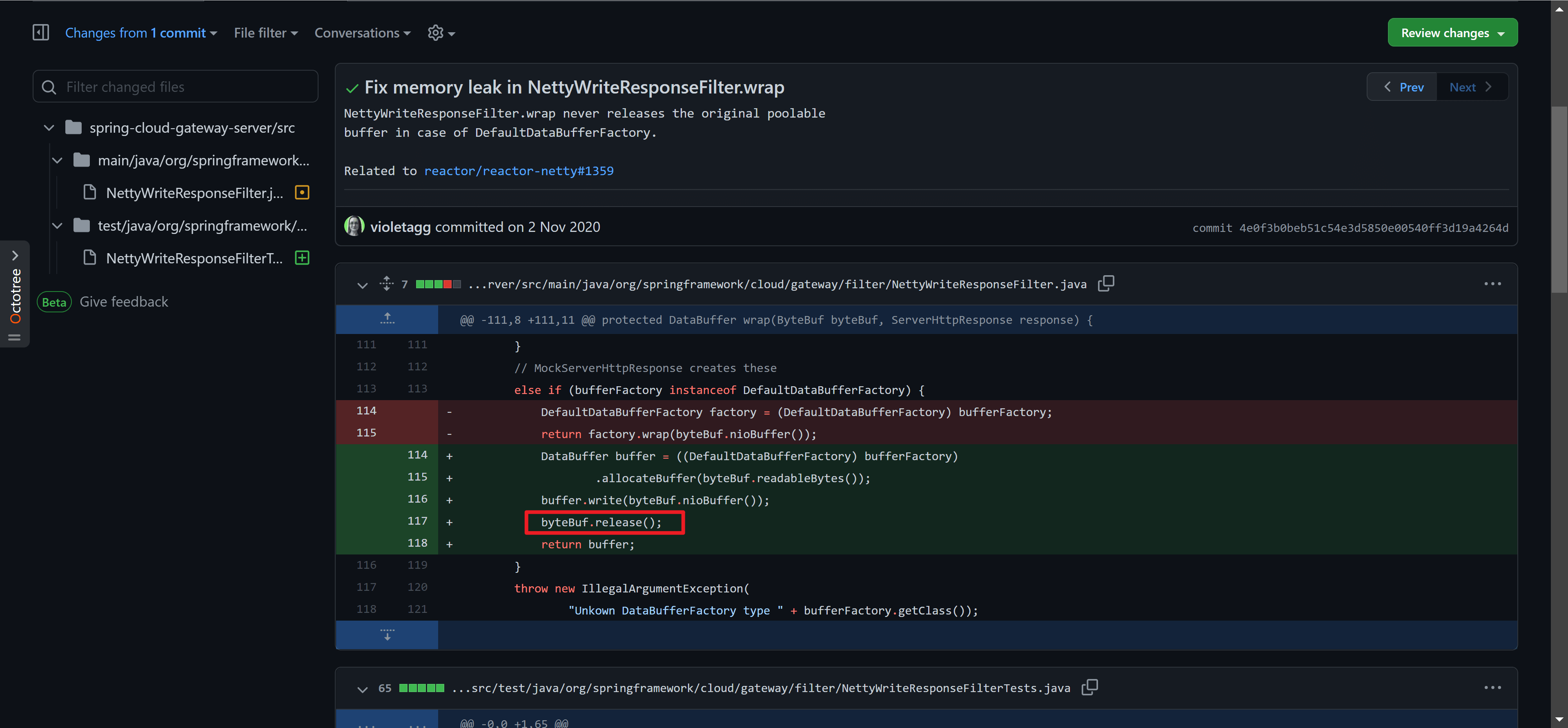Collapse spring-cloud-gateway-server/src folder

(49, 128)
